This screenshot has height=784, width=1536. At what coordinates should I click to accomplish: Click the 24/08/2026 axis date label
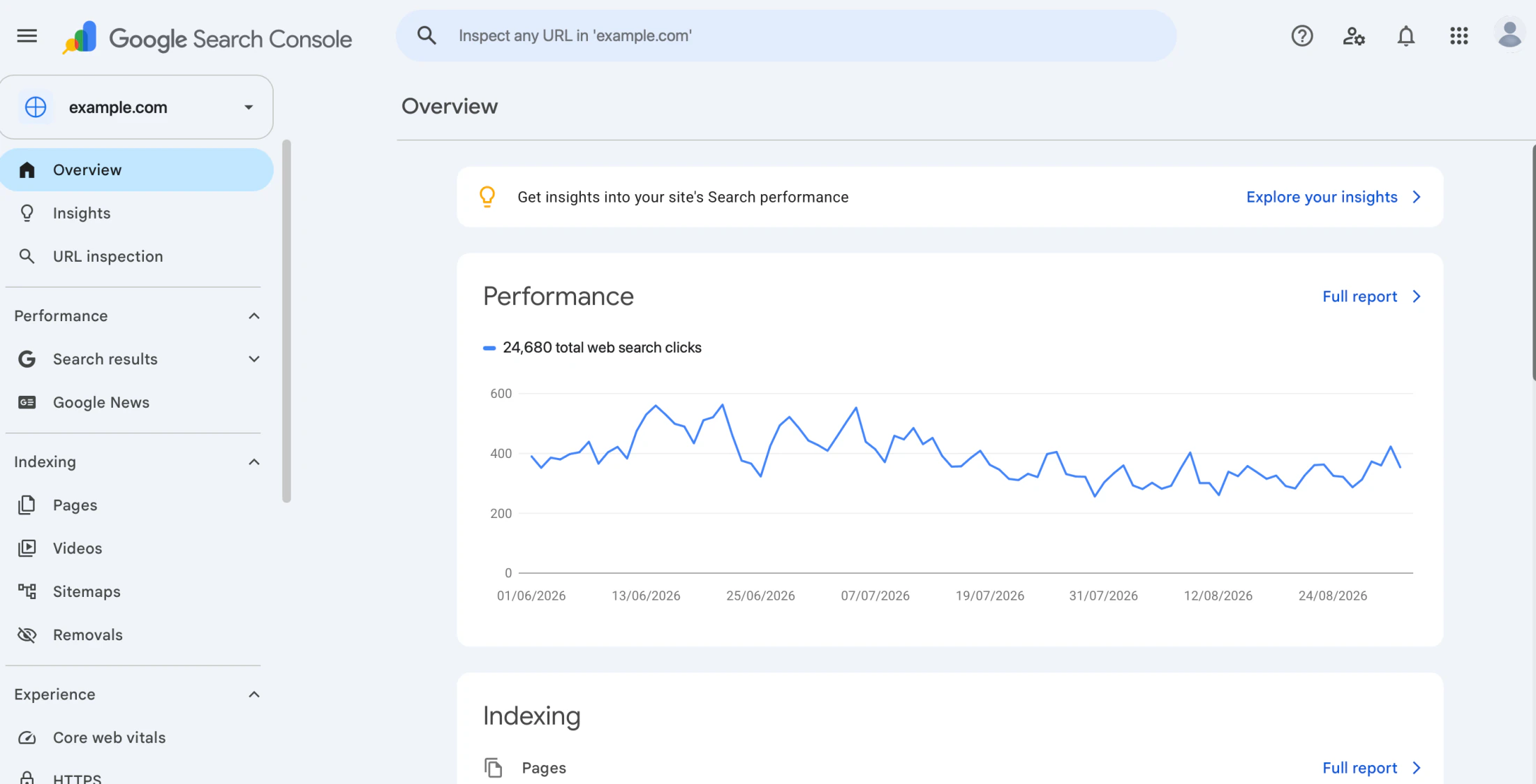pyautogui.click(x=1332, y=596)
